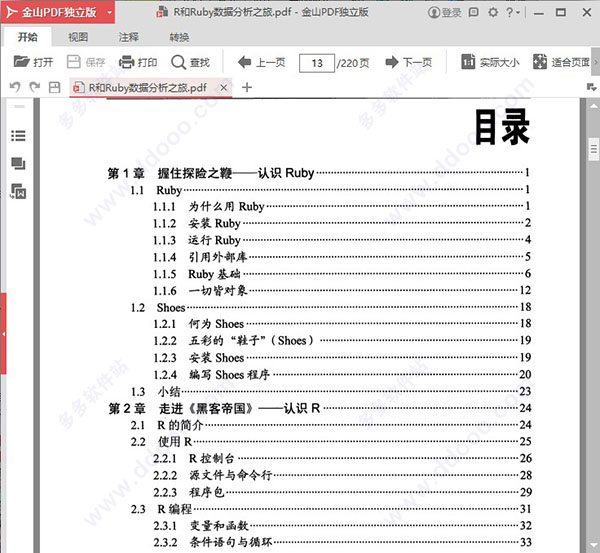This screenshot has width=600, height=553.
Task: Click TOC entry 1.2.4 编写 Shoes 程序
Action: (x=341, y=374)
